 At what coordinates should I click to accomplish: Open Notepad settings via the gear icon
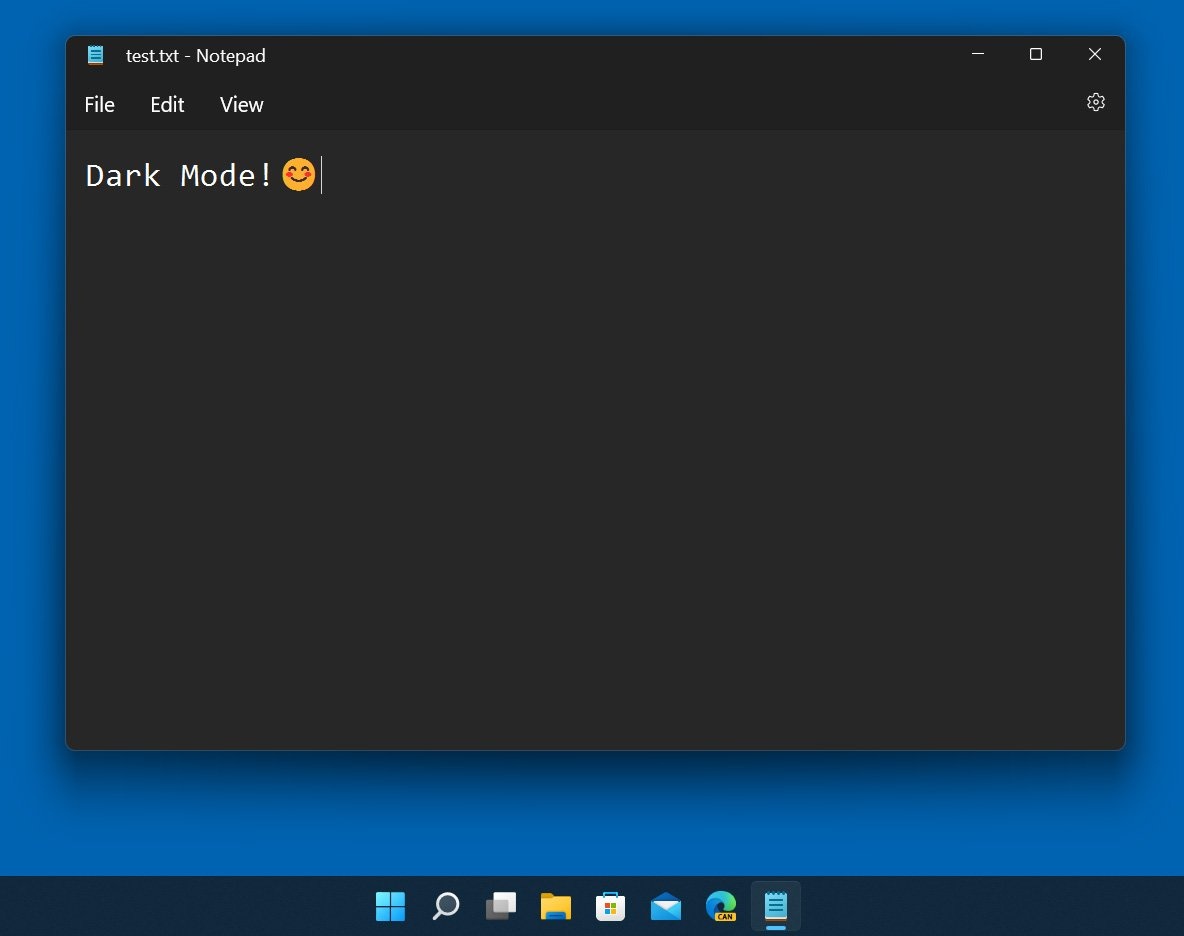tap(1095, 102)
